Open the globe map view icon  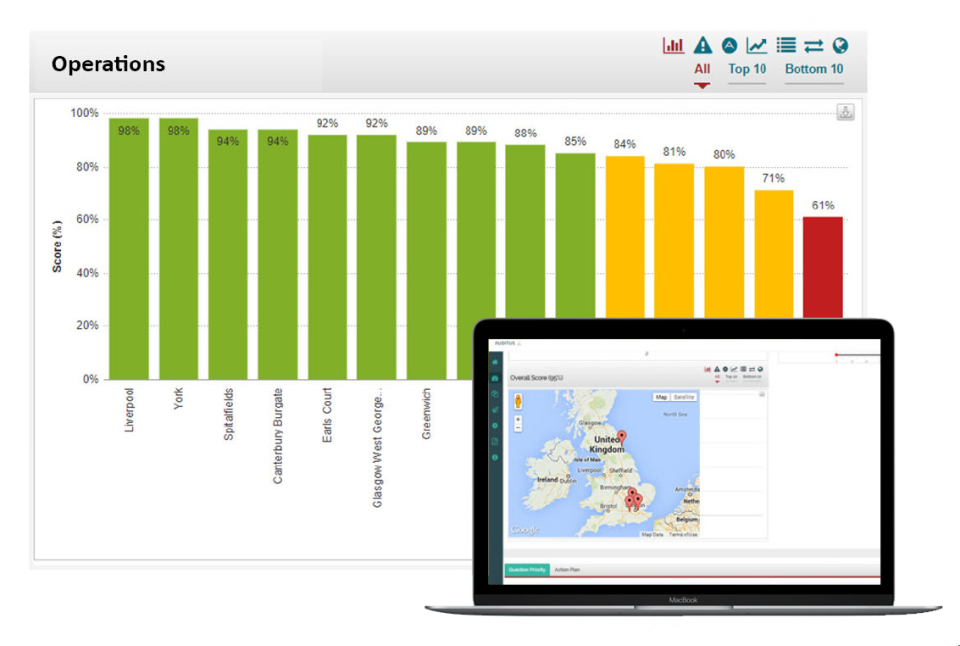click(x=840, y=44)
